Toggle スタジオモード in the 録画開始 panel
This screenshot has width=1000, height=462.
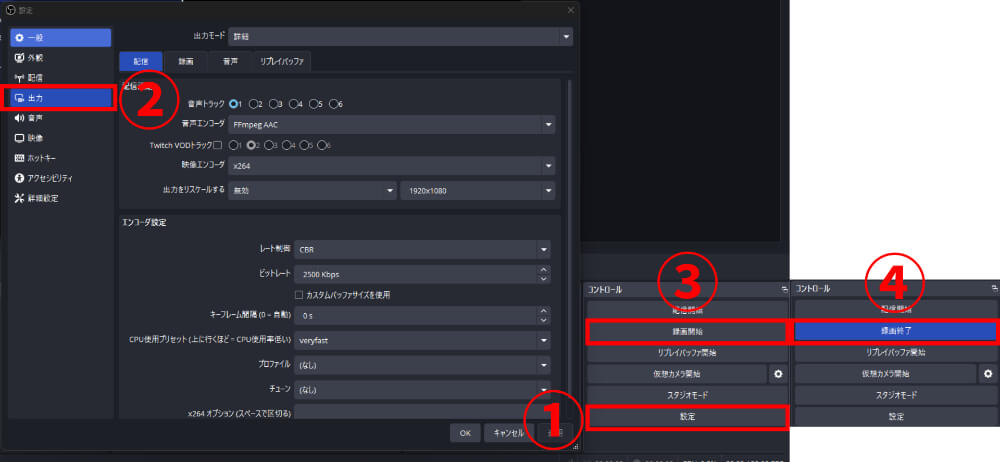(687, 395)
